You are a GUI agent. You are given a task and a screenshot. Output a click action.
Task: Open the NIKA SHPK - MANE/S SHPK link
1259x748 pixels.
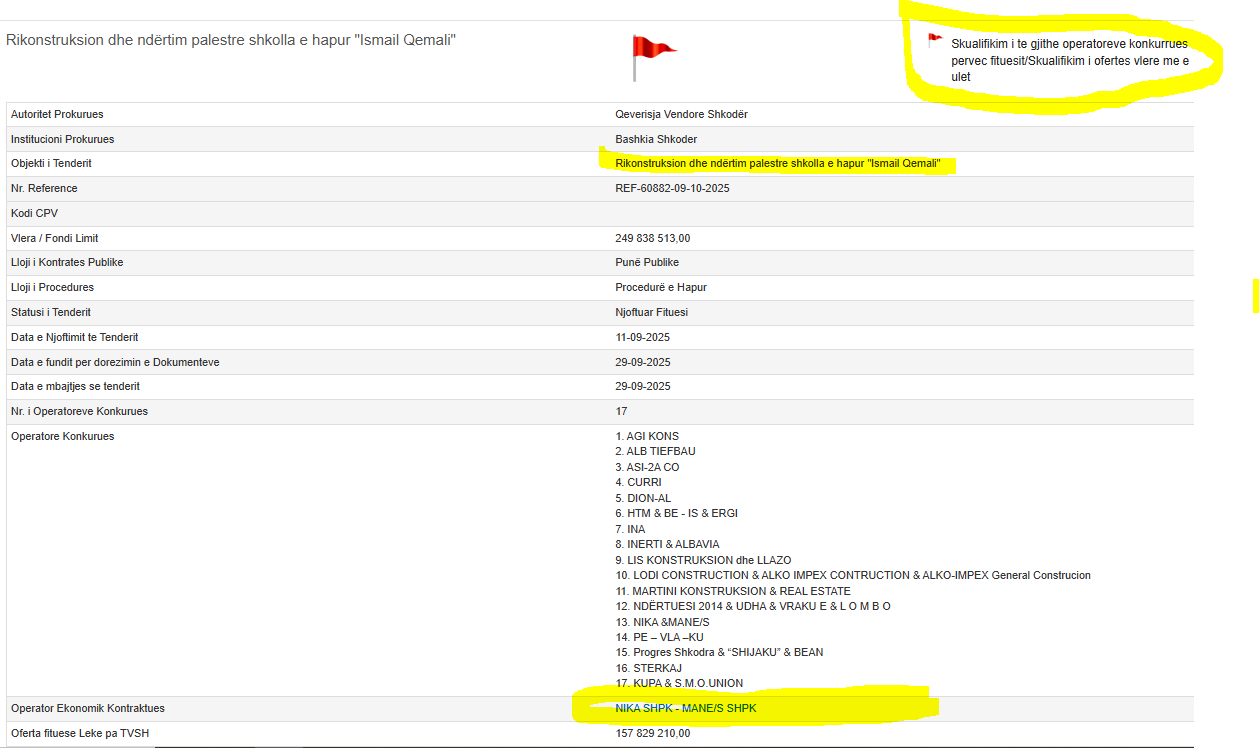pyautogui.click(x=685, y=708)
